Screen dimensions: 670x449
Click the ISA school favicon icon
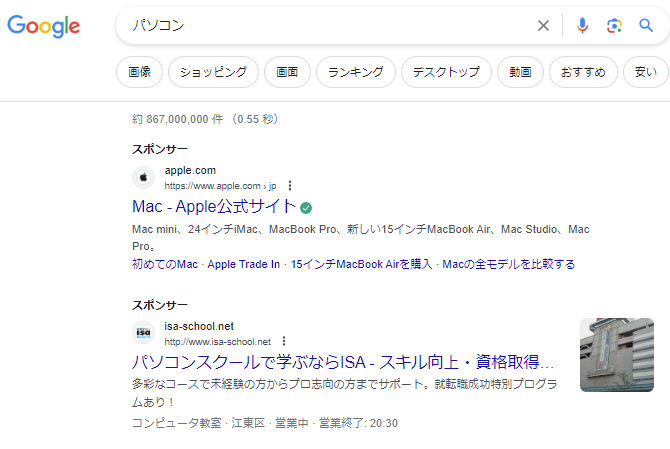(x=144, y=333)
